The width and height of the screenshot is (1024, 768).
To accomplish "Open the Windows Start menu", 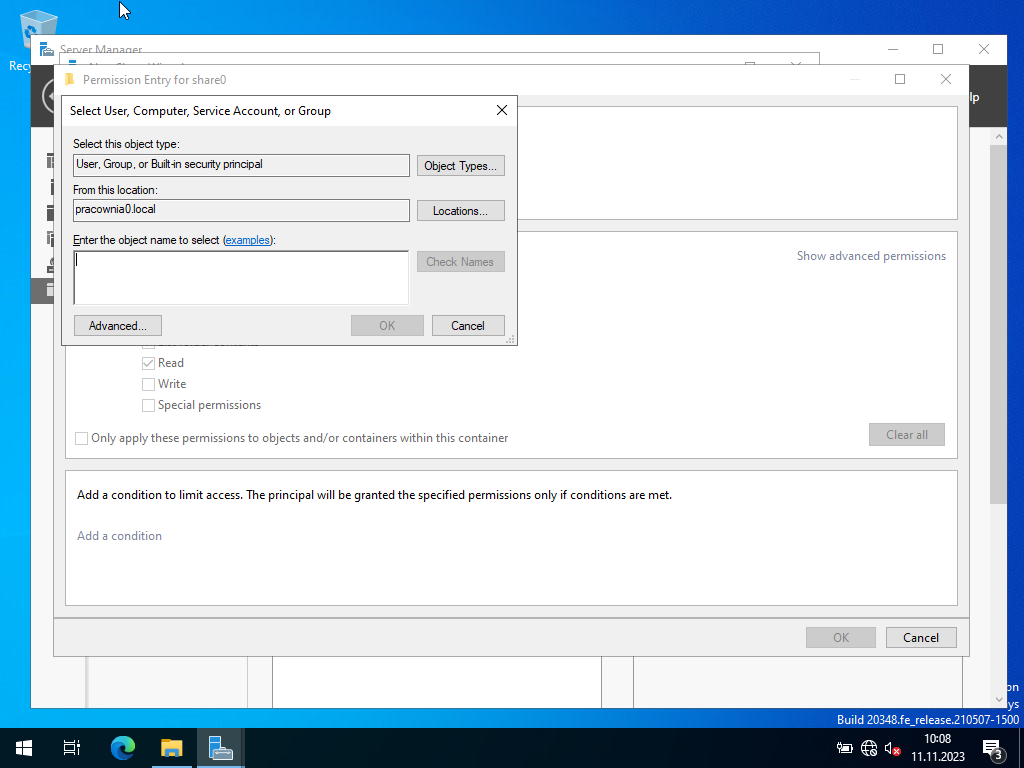I will (24, 747).
